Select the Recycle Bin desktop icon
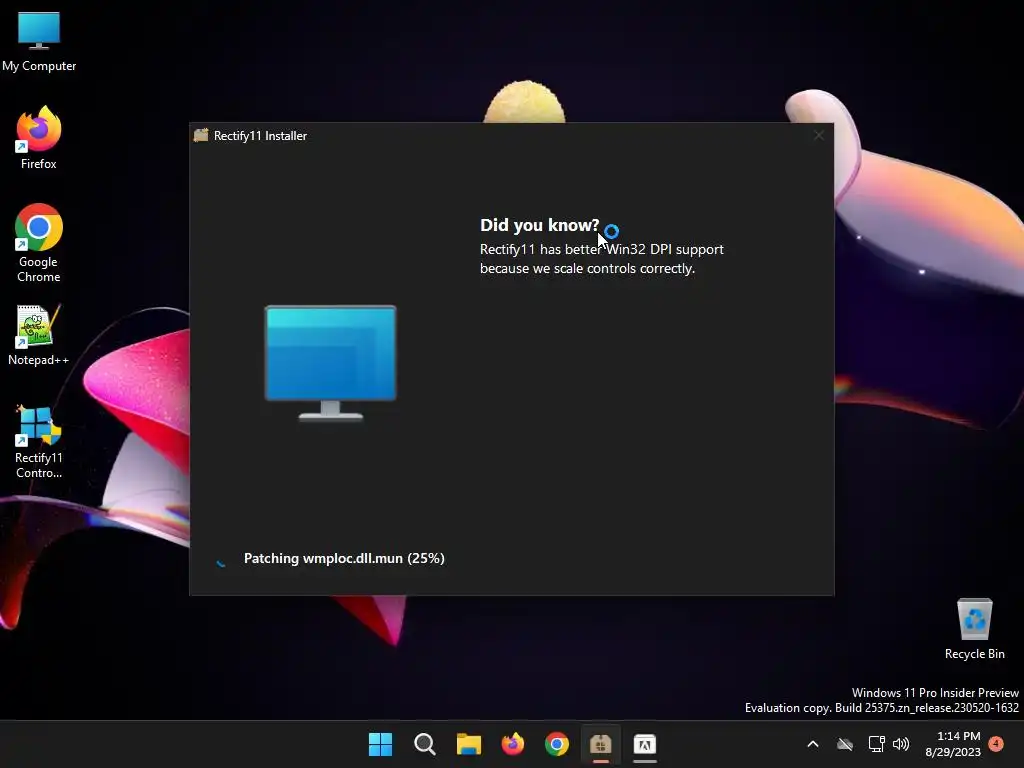 click(974, 628)
